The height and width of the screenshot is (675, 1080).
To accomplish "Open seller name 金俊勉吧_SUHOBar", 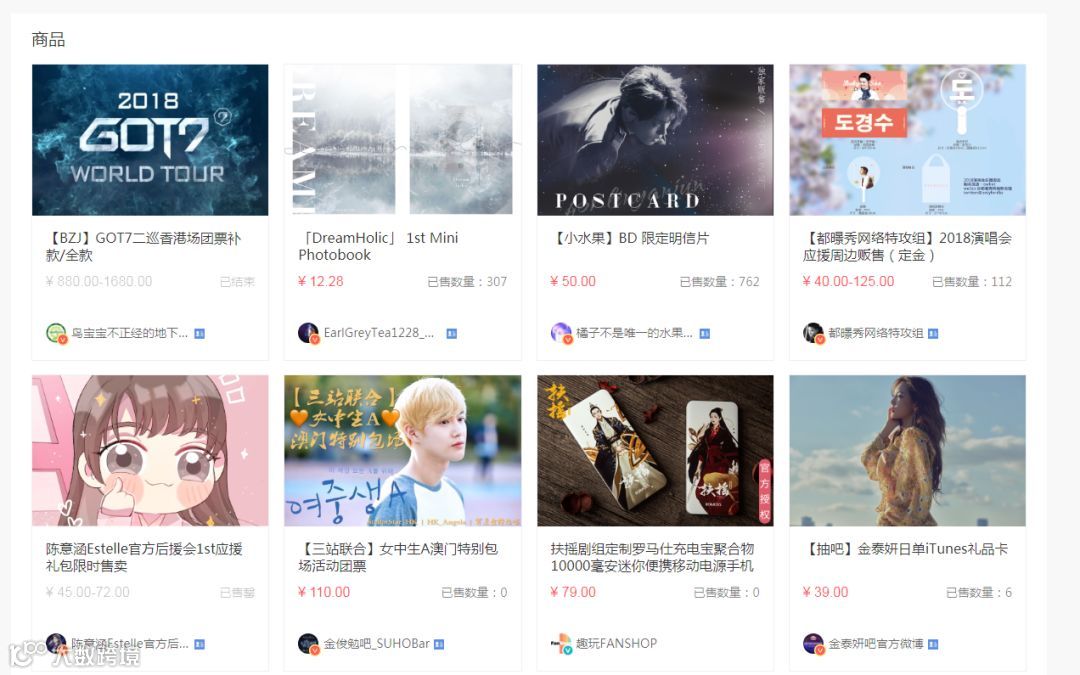I will [x=377, y=644].
